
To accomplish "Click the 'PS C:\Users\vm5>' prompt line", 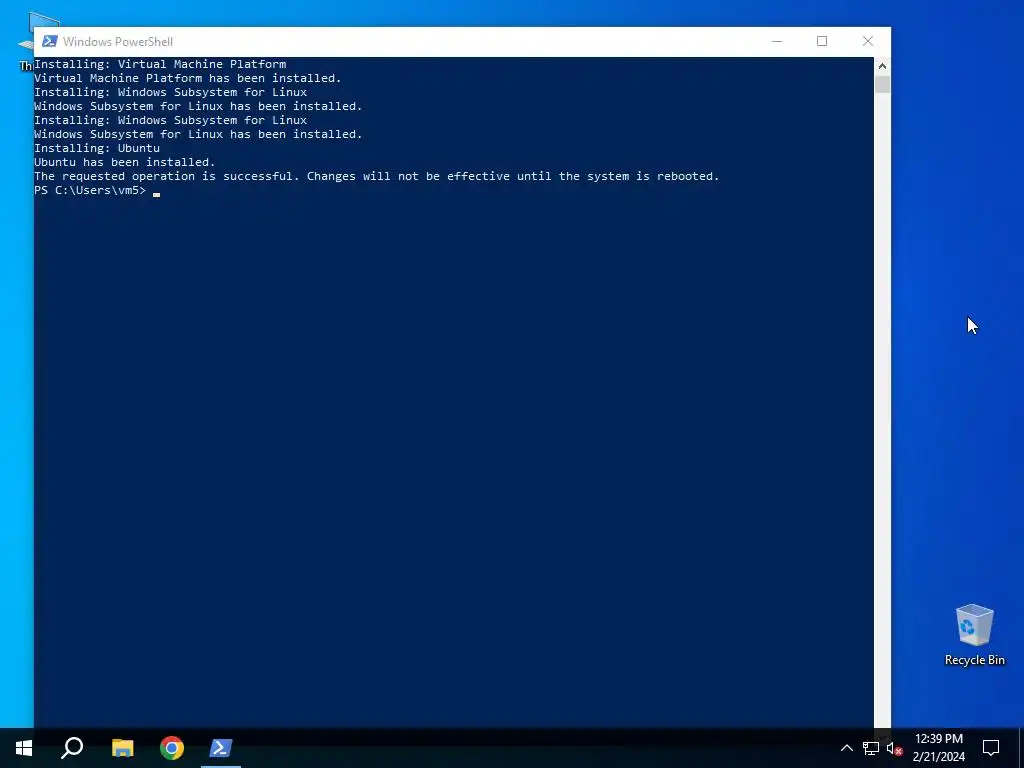I will click(90, 190).
